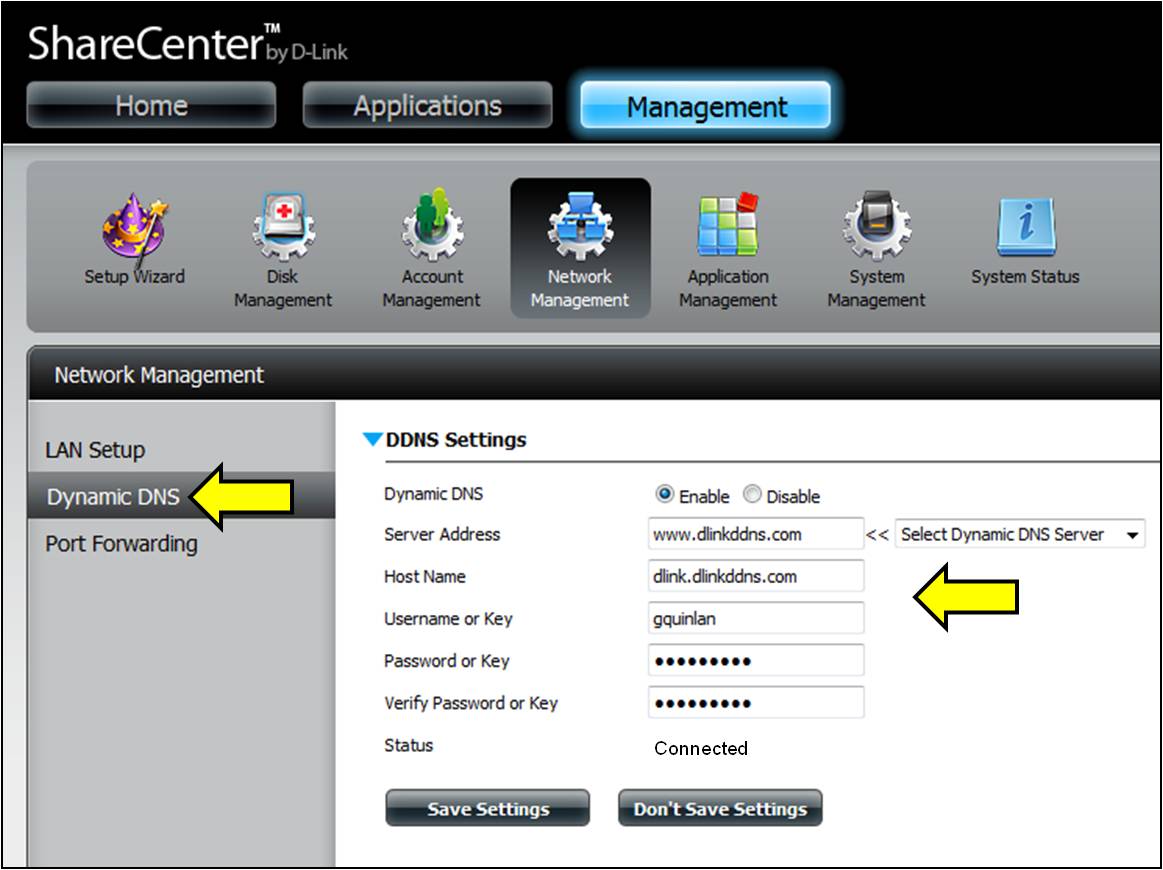The height and width of the screenshot is (870, 1163).
Task: Click the 'Connected' status text
Action: coord(701,748)
